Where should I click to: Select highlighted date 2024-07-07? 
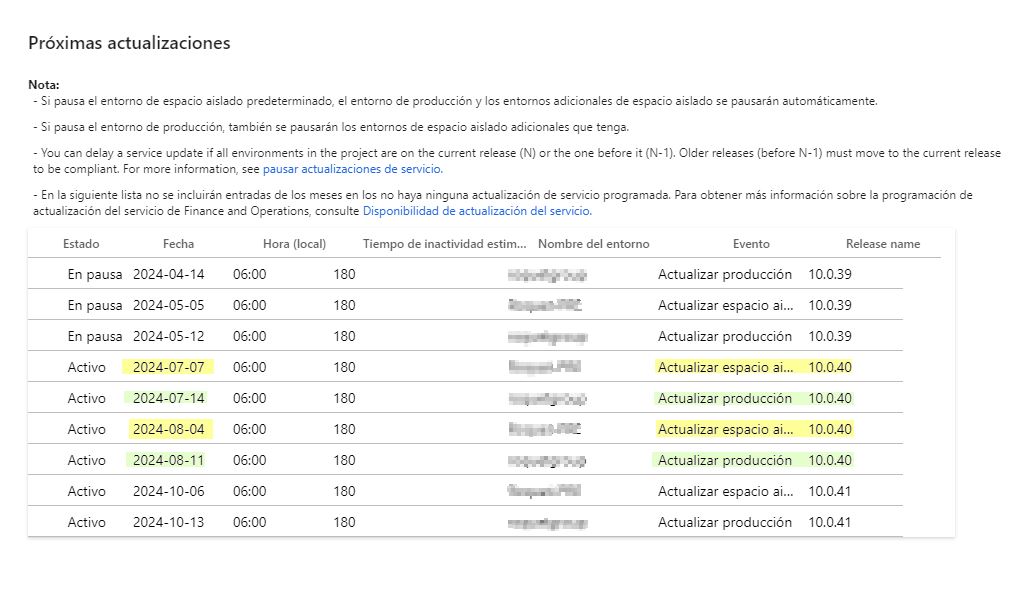click(169, 367)
